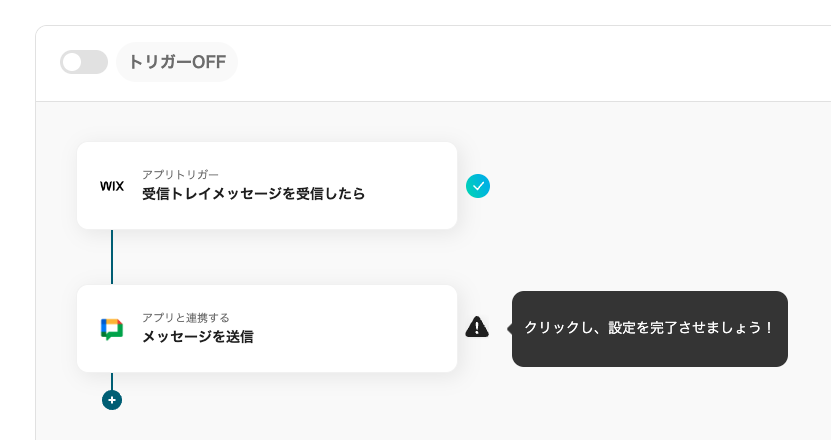
Task: Select the アプリトリガー caption text
Action: coord(180,174)
